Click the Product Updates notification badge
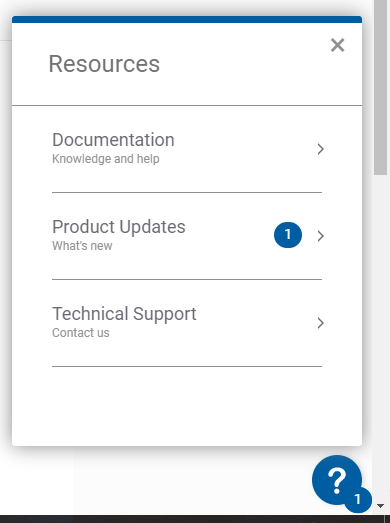The height and width of the screenshot is (523, 390). click(x=288, y=235)
